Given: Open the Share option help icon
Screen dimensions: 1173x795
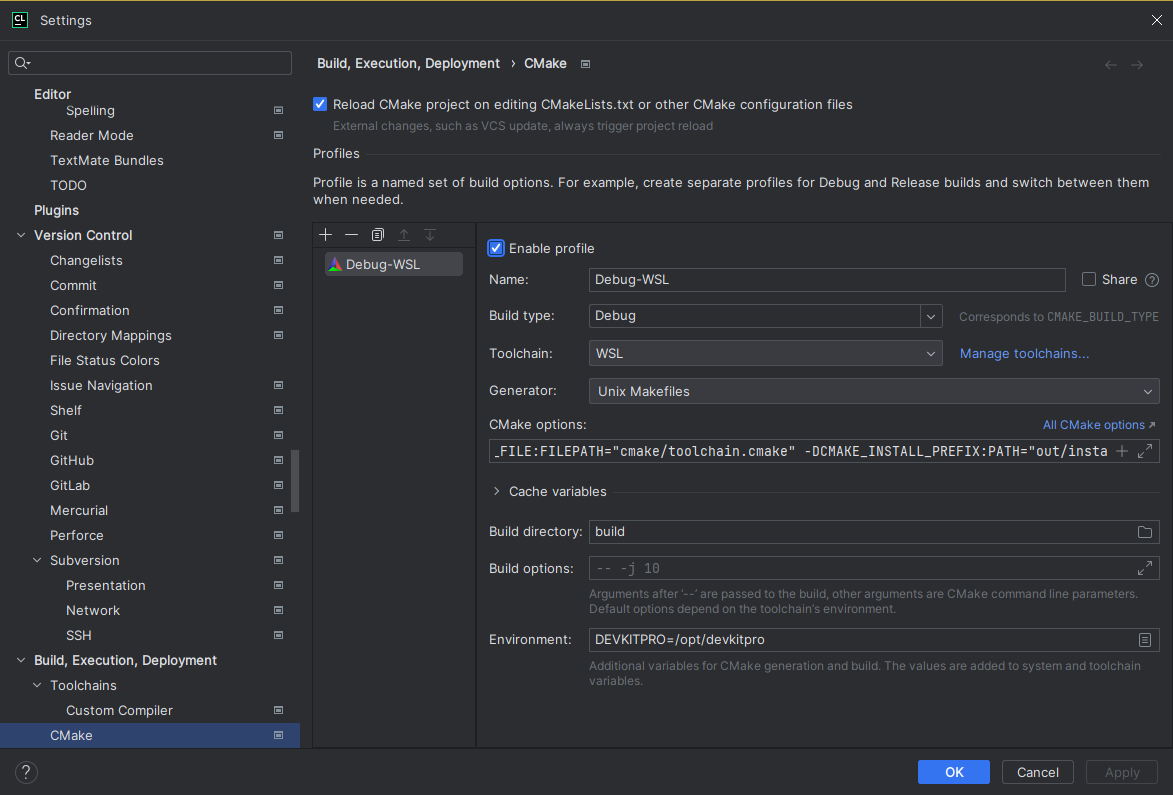Looking at the screenshot, I should (1152, 280).
